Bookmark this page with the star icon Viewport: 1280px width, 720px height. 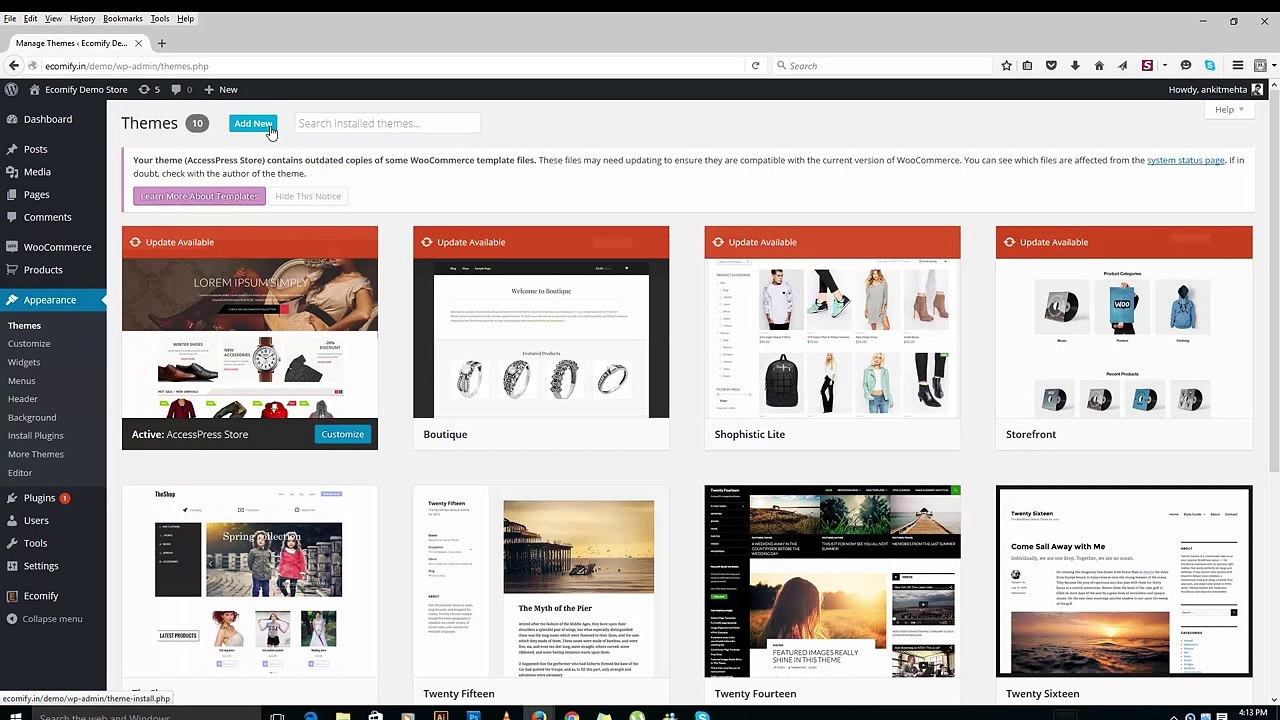click(x=1007, y=66)
